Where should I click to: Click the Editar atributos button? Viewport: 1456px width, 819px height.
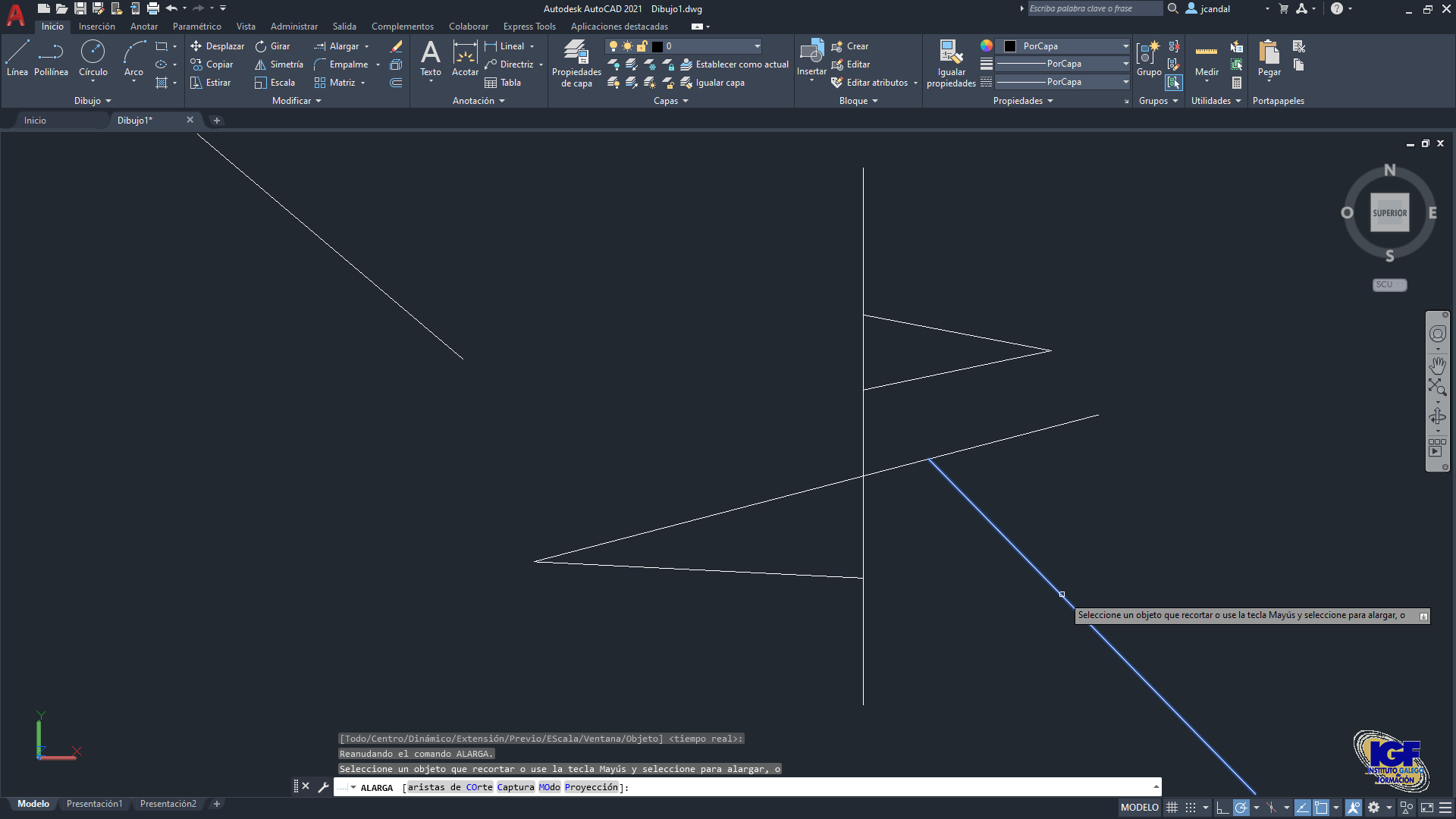pos(869,83)
